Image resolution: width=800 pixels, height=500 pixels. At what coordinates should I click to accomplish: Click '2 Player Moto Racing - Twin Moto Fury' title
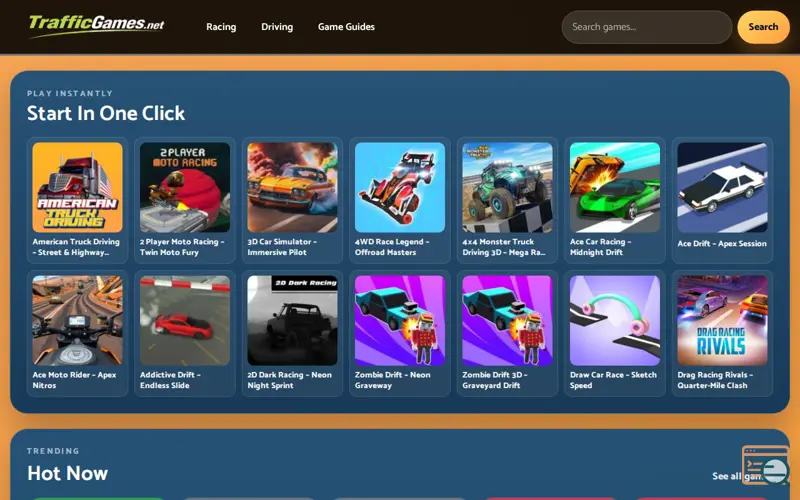pos(182,247)
